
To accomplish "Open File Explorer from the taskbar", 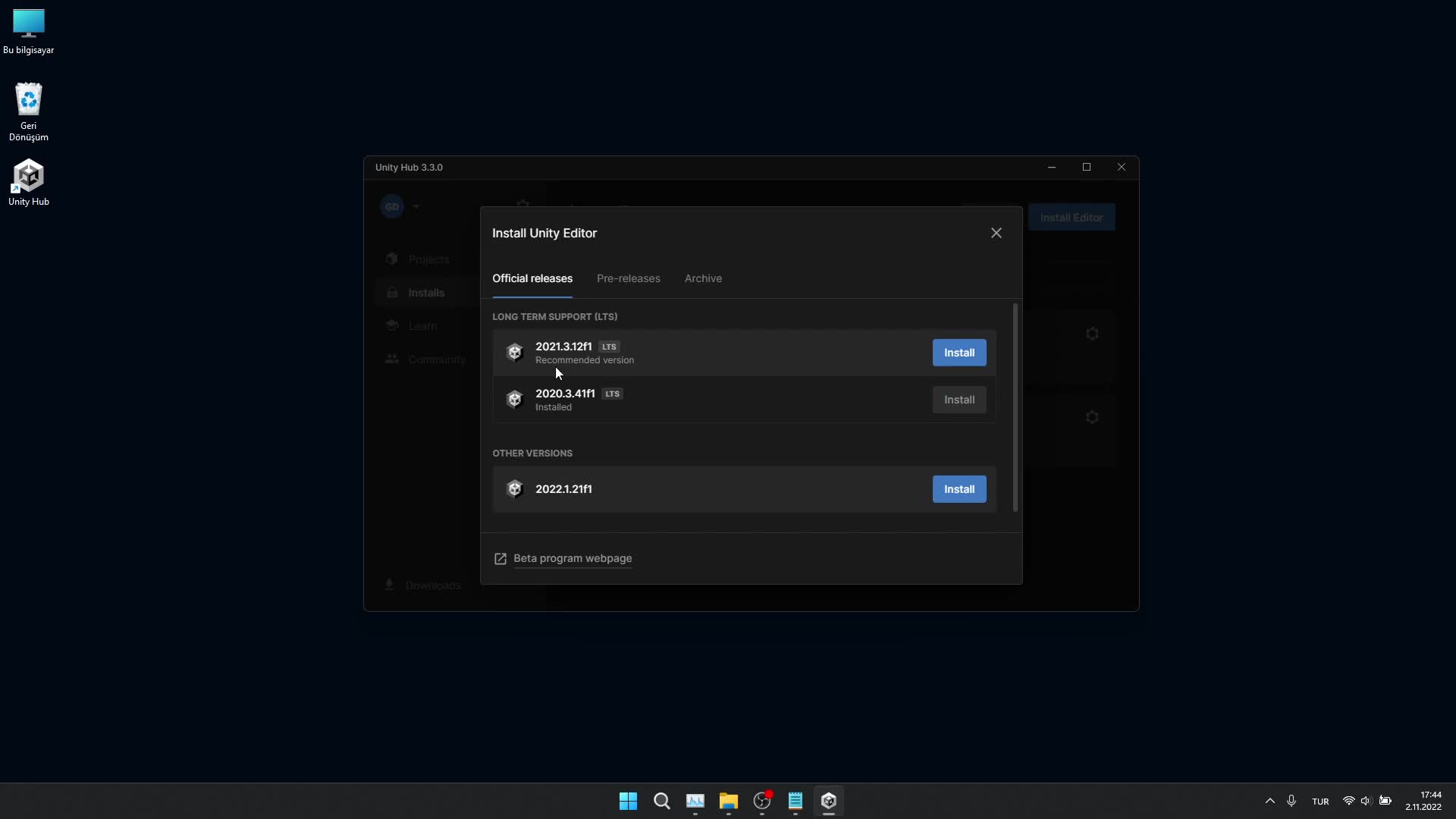I will tap(729, 801).
